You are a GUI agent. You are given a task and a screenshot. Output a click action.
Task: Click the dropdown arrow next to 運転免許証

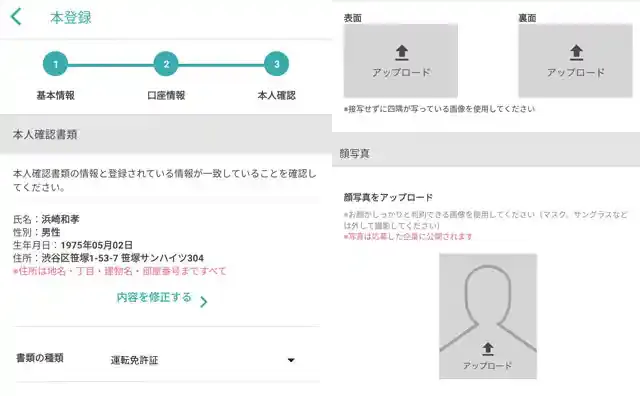(291, 360)
